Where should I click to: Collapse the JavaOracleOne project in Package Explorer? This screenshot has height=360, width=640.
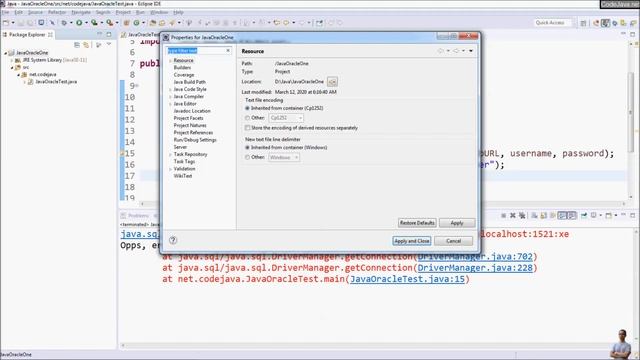pyautogui.click(x=6, y=53)
